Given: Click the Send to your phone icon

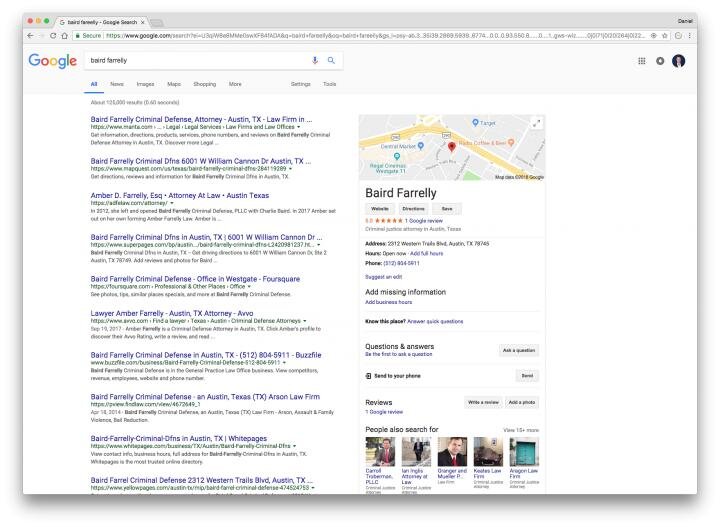Looking at the screenshot, I should [368, 376].
